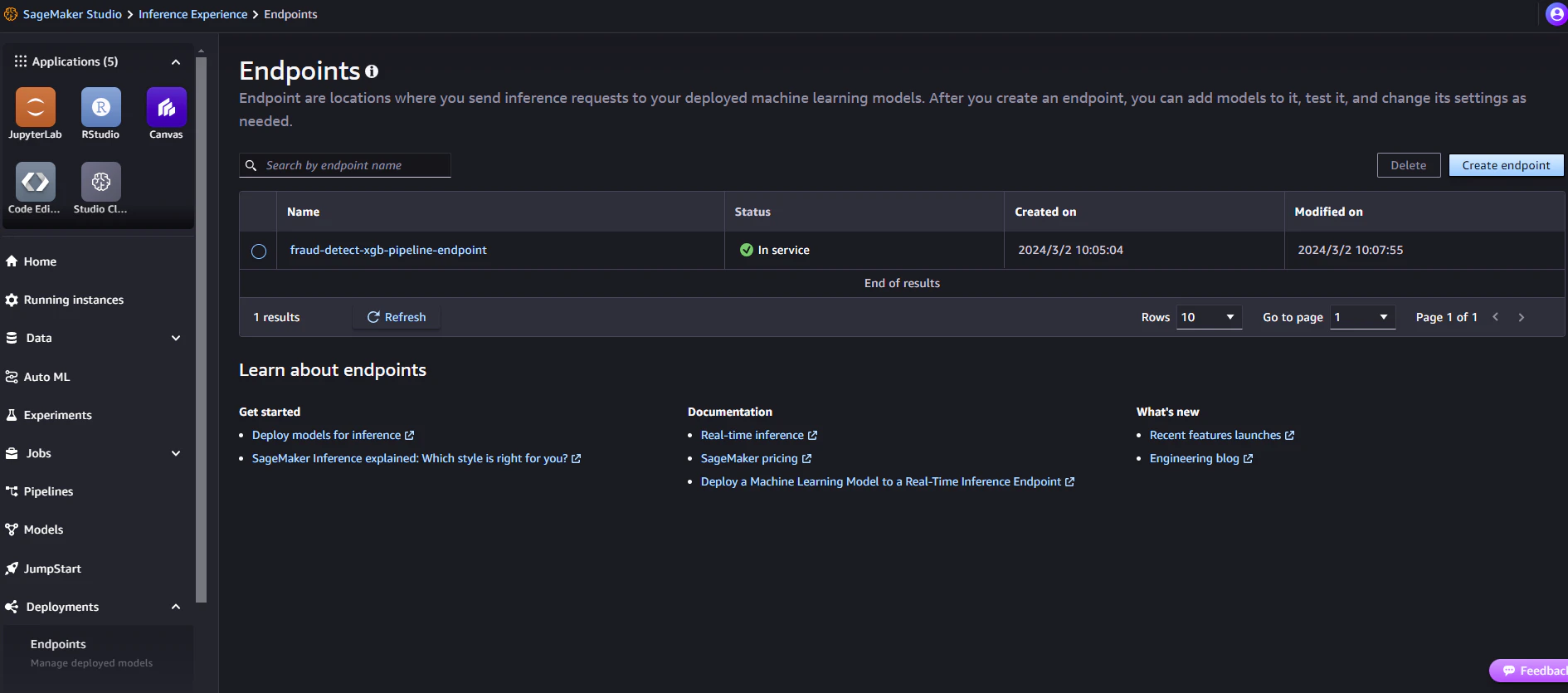The image size is (1568, 693).
Task: Open Deploy models for inference link
Action: coord(327,435)
